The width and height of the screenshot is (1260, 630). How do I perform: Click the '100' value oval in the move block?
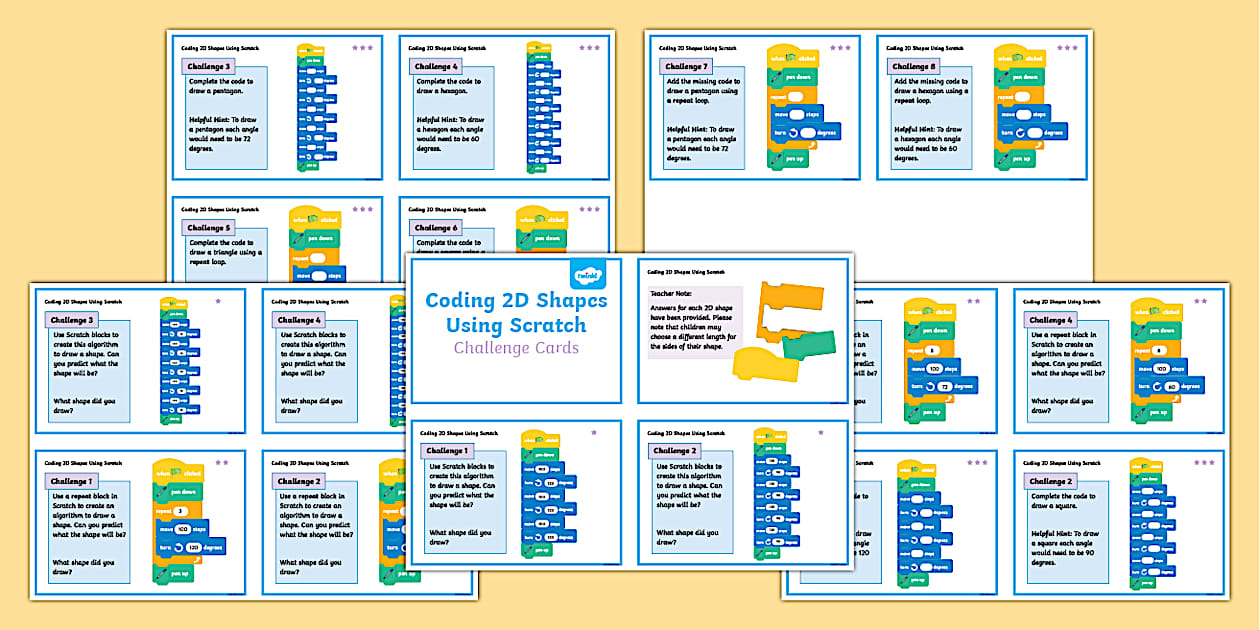coord(1162,368)
